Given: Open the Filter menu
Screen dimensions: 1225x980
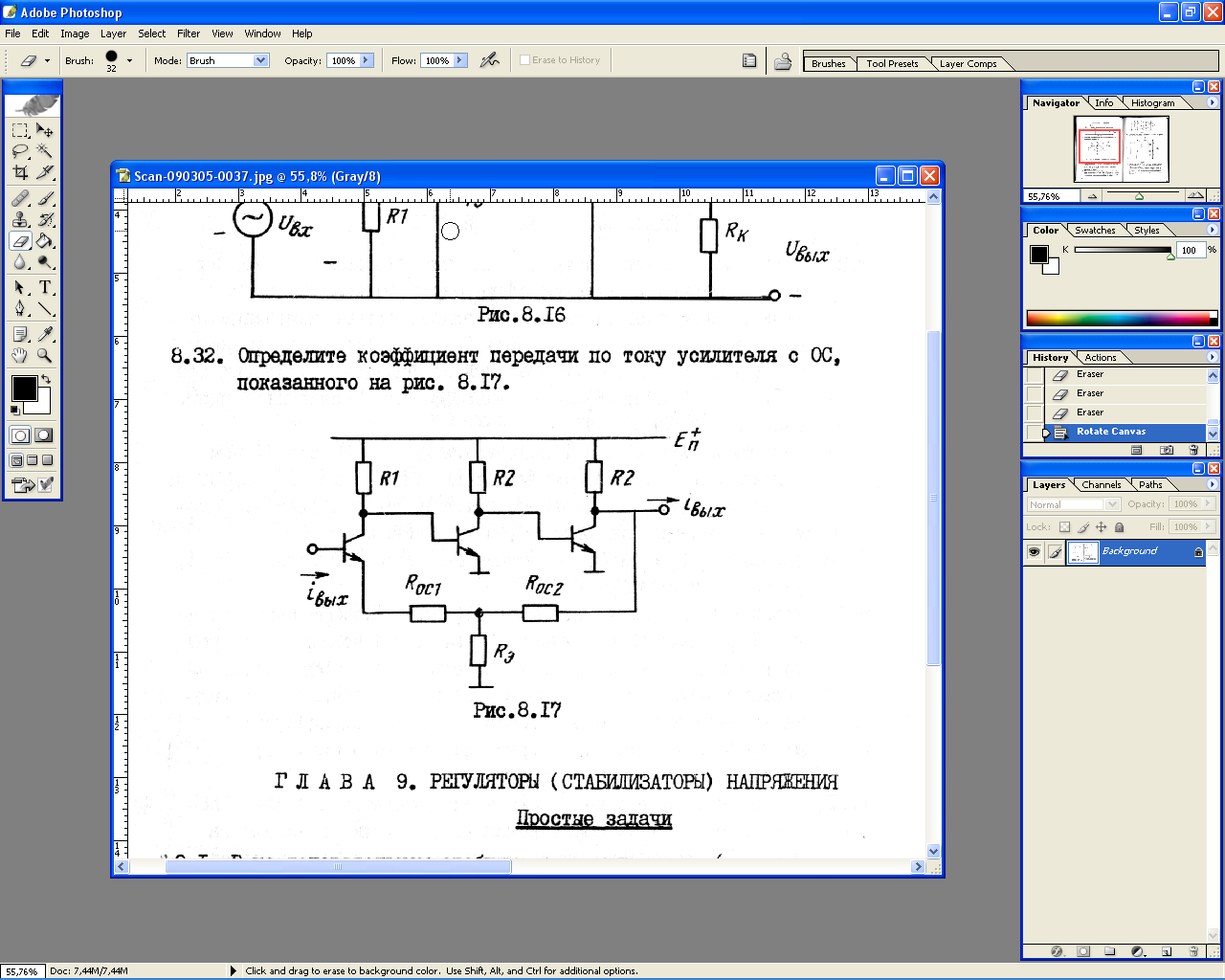Looking at the screenshot, I should (189, 33).
